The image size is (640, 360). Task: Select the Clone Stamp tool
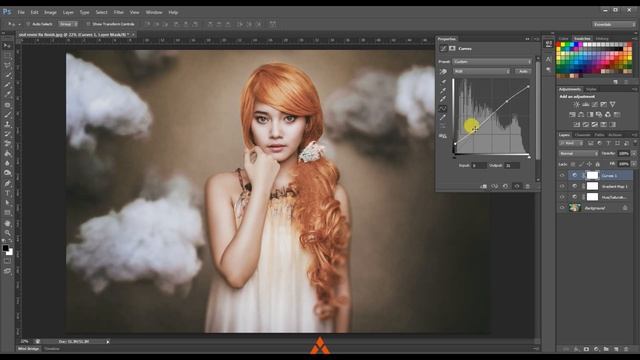click(x=7, y=124)
